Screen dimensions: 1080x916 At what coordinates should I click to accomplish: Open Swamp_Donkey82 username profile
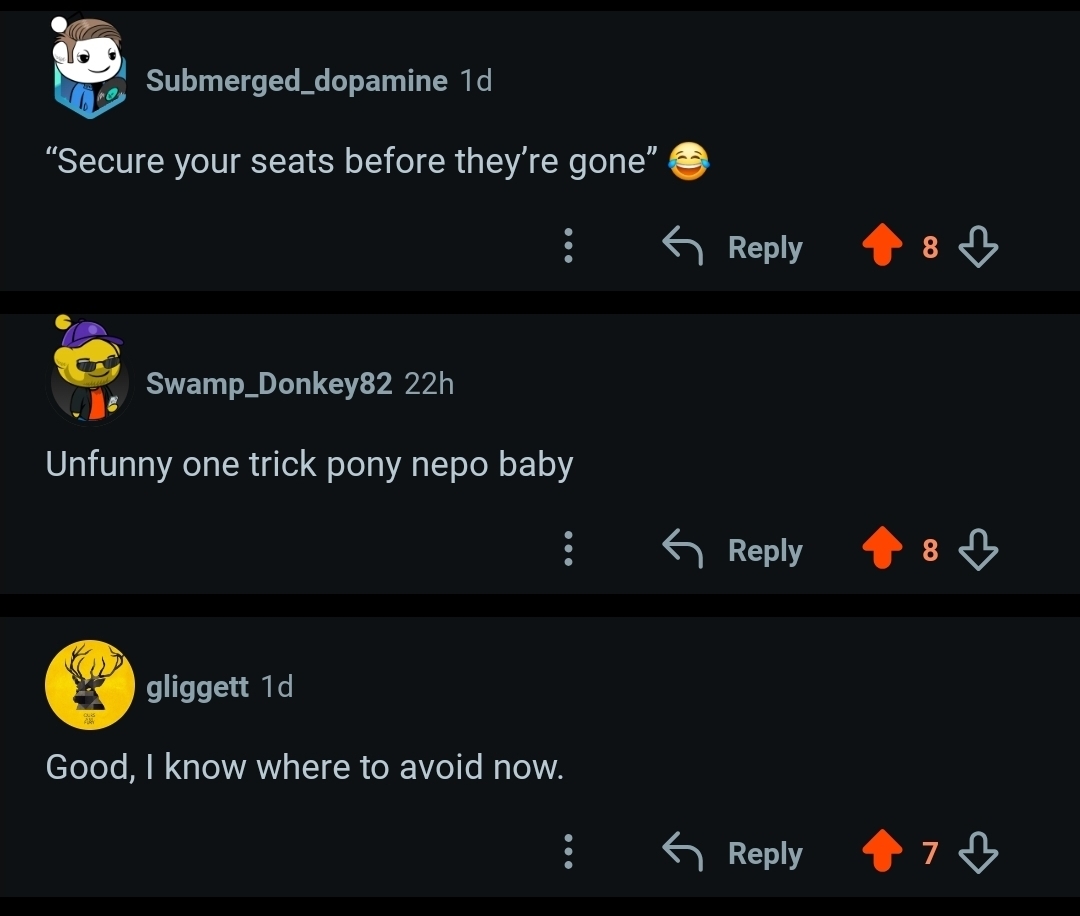(268, 383)
